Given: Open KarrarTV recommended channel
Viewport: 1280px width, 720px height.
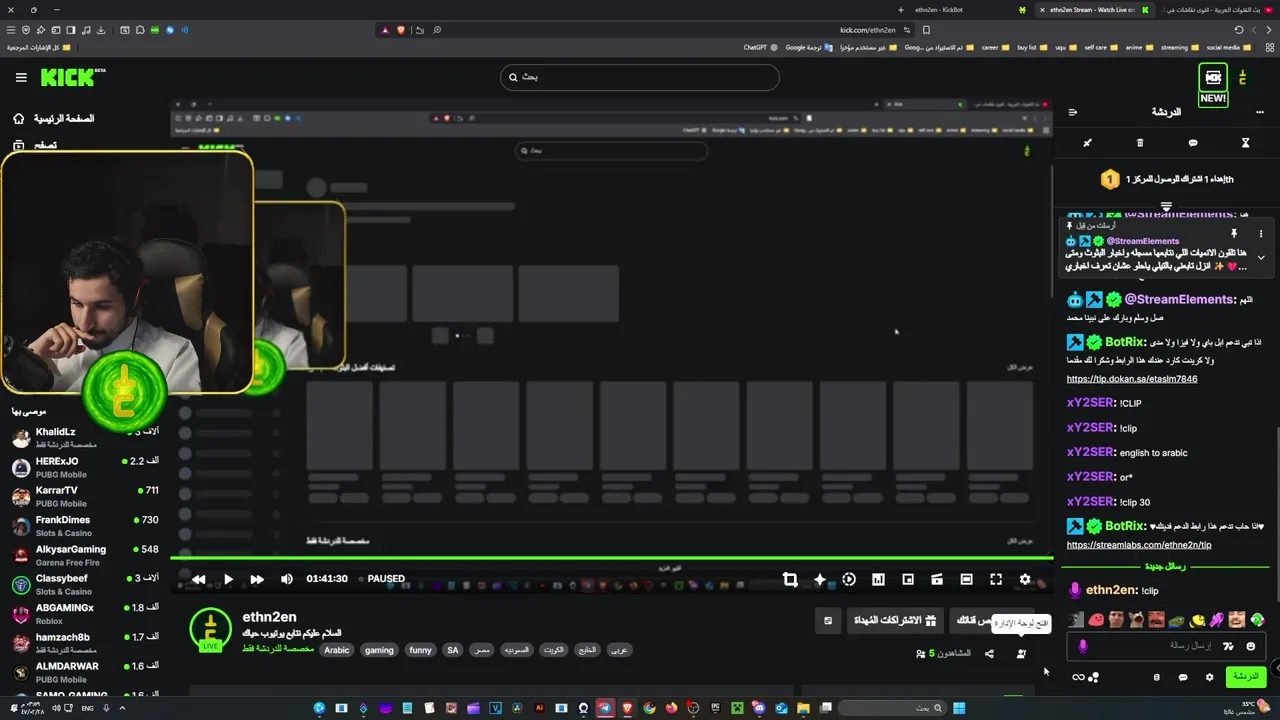Looking at the screenshot, I should pyautogui.click(x=85, y=496).
